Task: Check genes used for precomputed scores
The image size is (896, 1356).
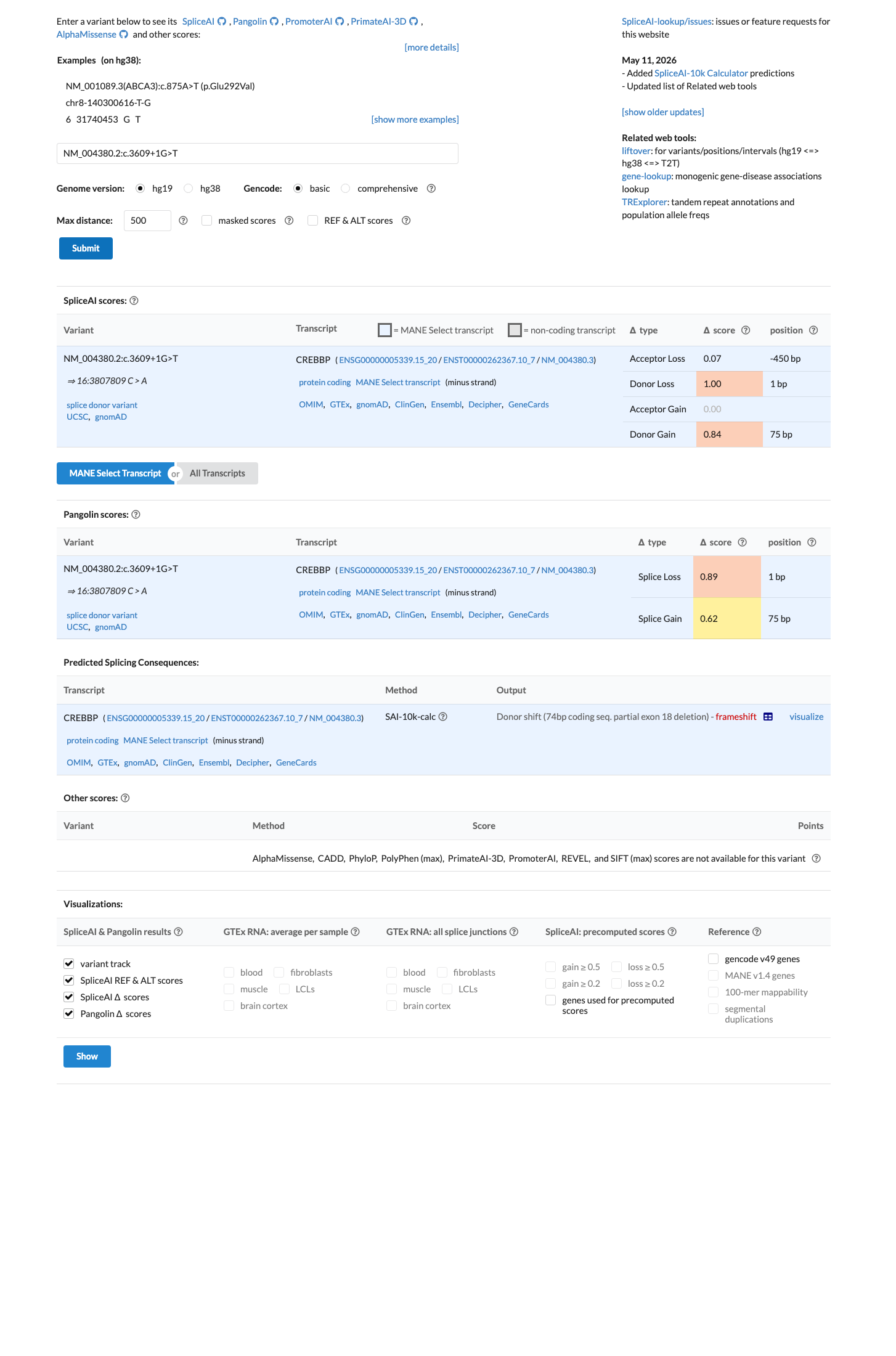Action: [551, 1000]
